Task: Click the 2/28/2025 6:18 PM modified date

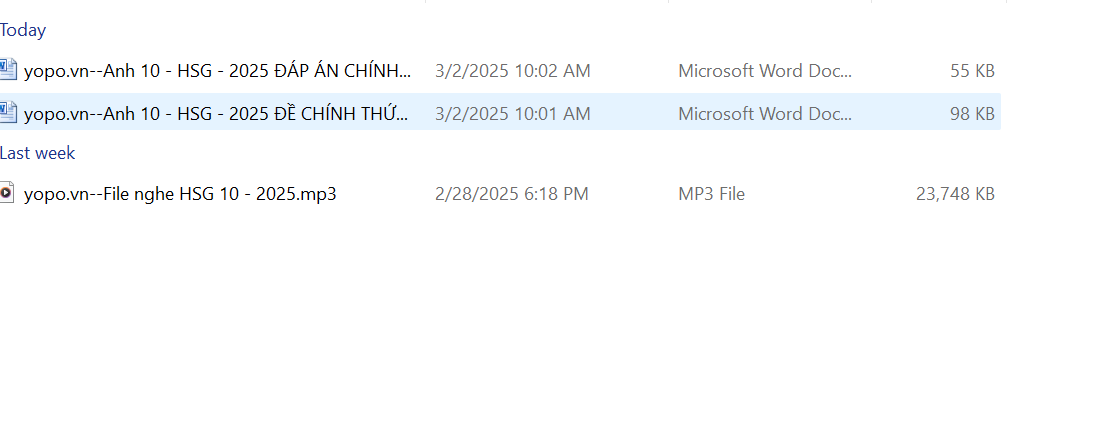Action: pos(512,194)
